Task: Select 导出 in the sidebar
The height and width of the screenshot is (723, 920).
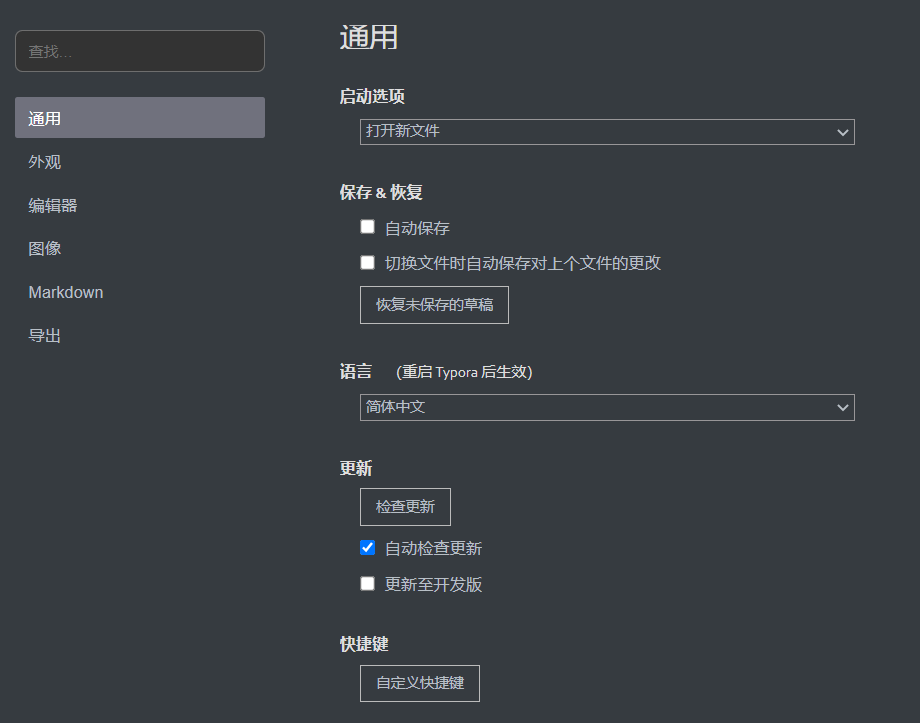Action: [45, 336]
